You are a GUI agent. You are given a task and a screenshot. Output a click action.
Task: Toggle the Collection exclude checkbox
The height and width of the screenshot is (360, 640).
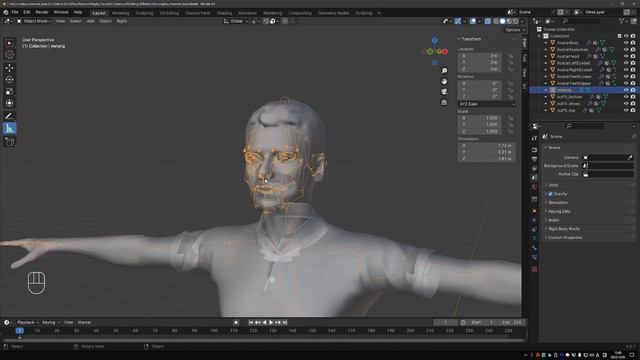pos(620,36)
